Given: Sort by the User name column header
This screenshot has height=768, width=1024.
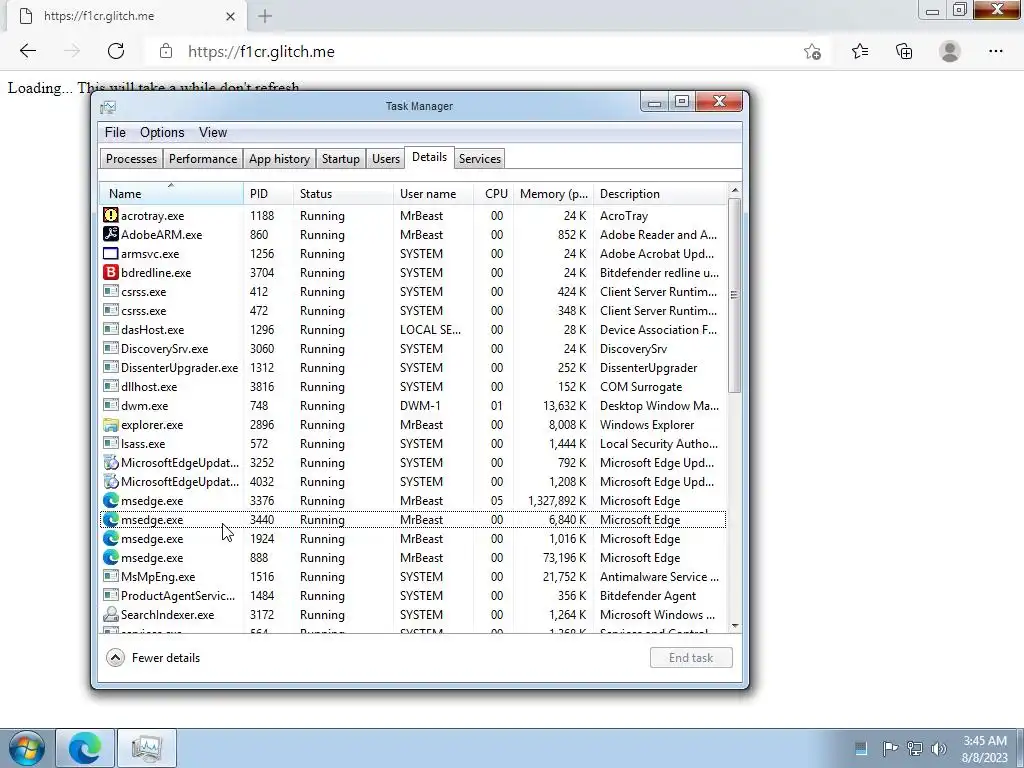Looking at the screenshot, I should tap(433, 194).
